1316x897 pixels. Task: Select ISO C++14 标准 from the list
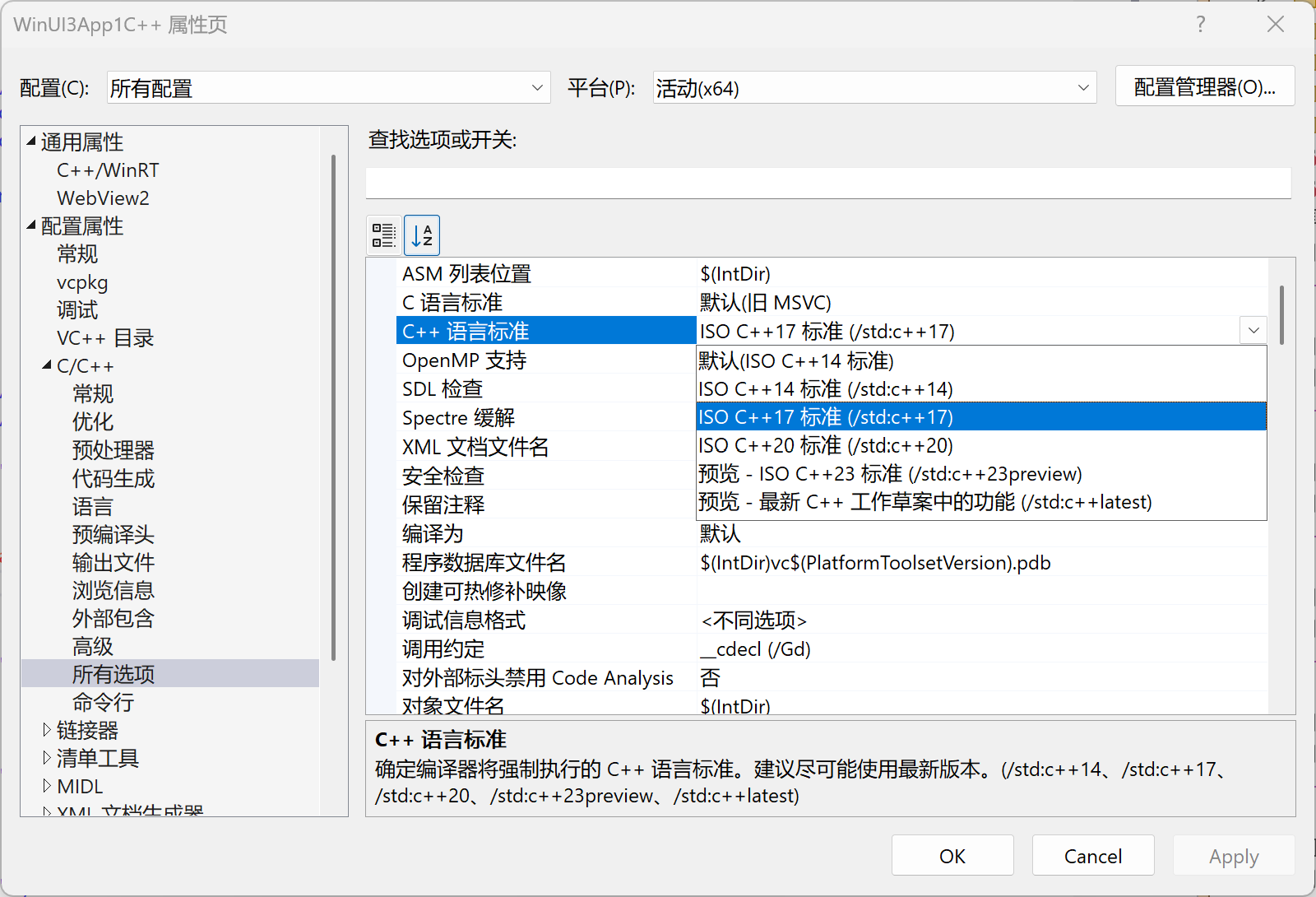click(x=825, y=388)
